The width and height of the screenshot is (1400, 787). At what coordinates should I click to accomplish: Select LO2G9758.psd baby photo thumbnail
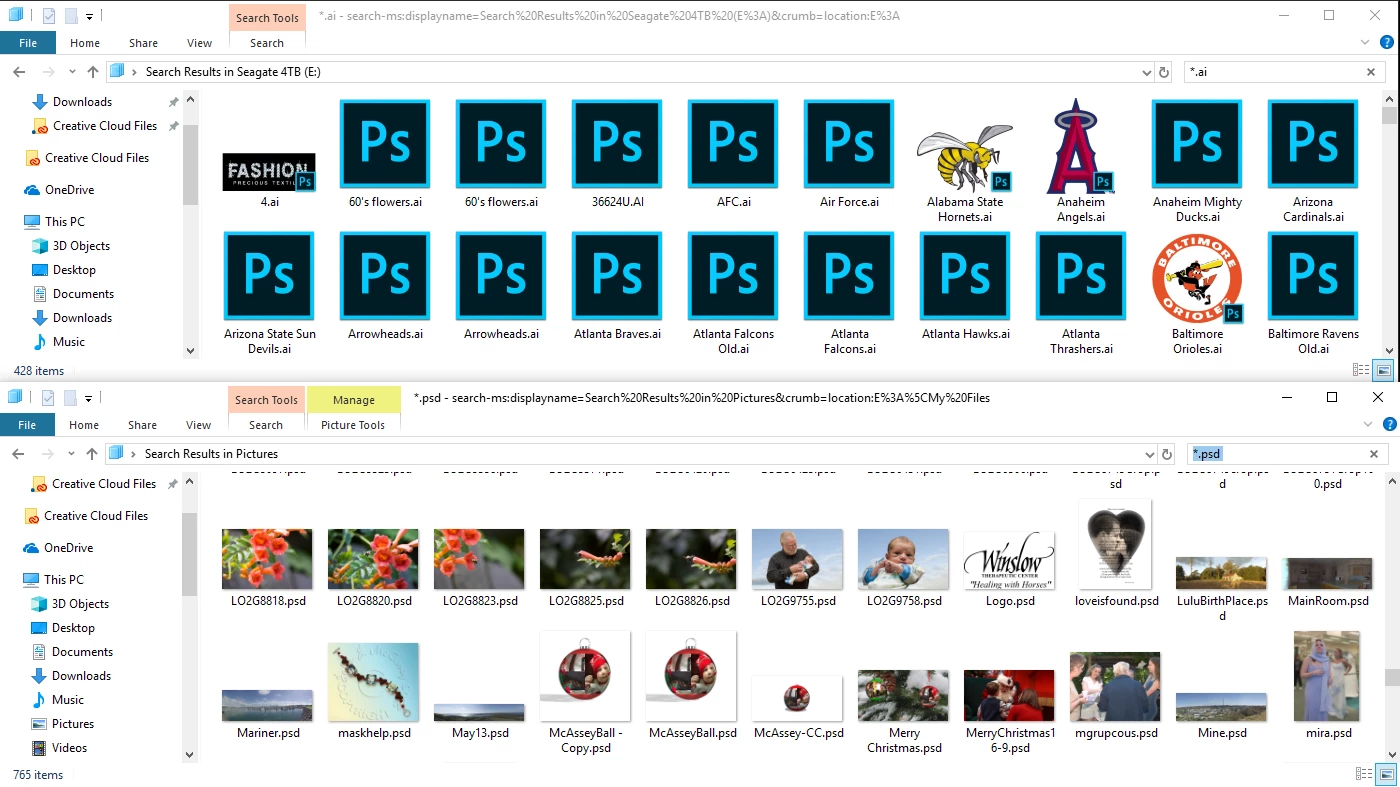[x=904, y=560]
